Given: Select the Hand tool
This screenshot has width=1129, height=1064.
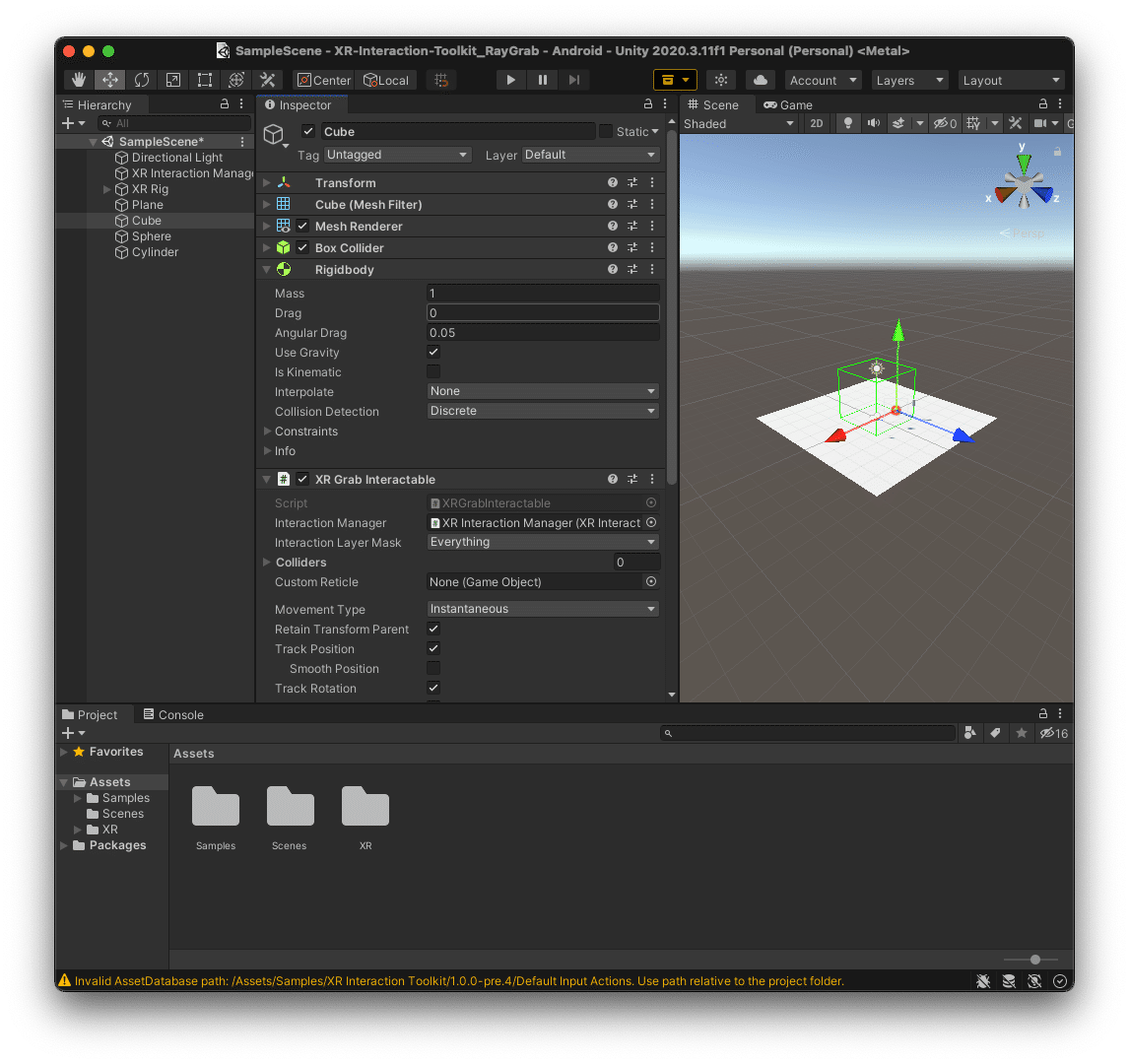Looking at the screenshot, I should (x=79, y=80).
